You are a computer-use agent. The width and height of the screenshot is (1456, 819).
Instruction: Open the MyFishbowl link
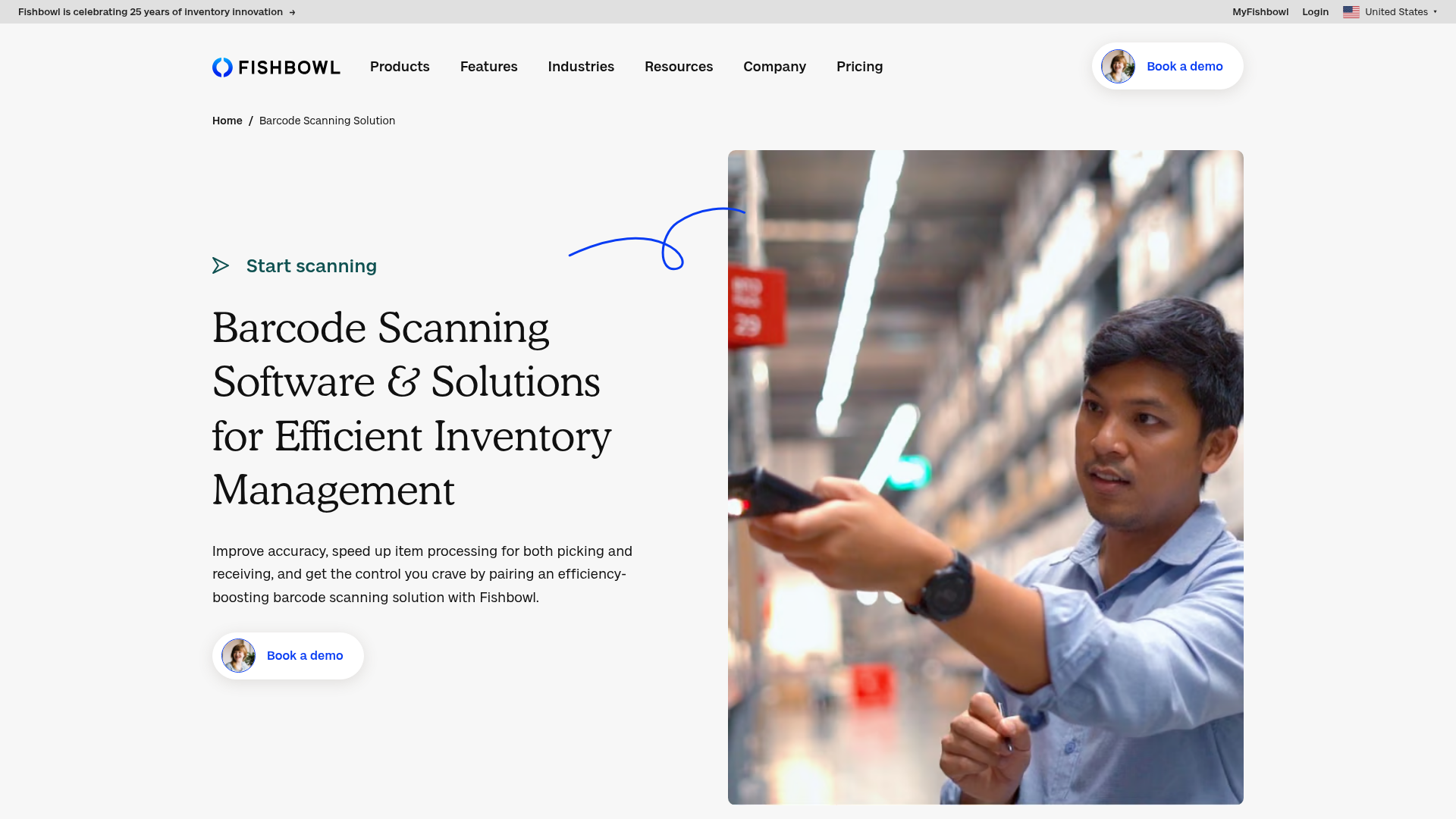point(1260,12)
